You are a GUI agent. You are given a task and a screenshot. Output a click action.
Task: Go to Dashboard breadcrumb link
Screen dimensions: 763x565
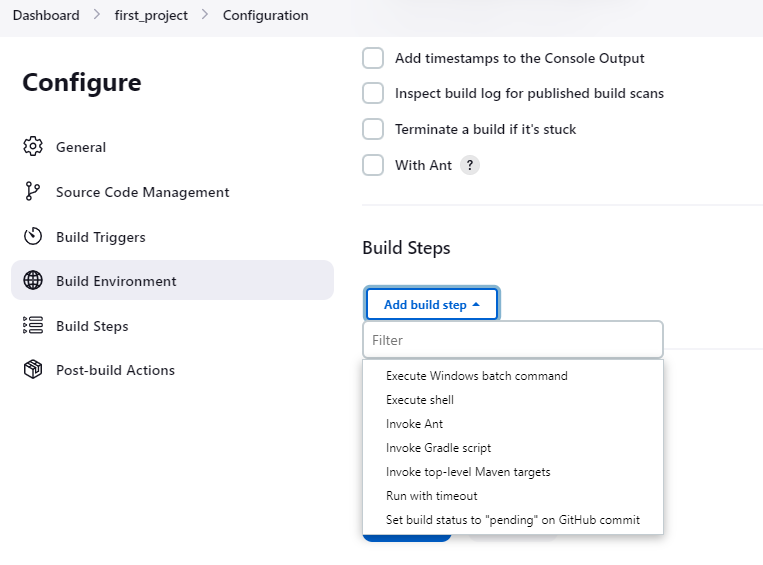coord(46,16)
